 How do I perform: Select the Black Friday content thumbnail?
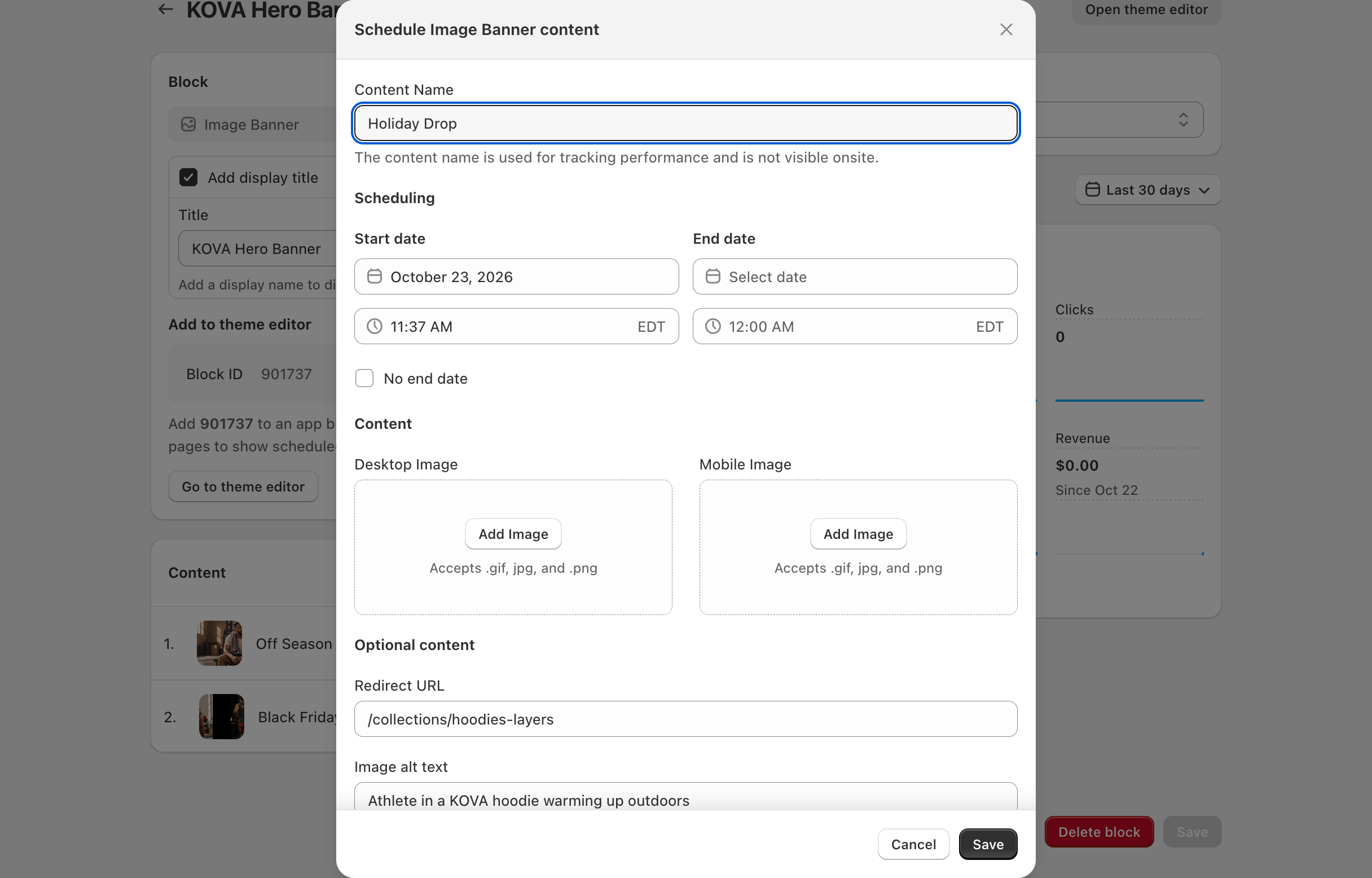[222, 717]
